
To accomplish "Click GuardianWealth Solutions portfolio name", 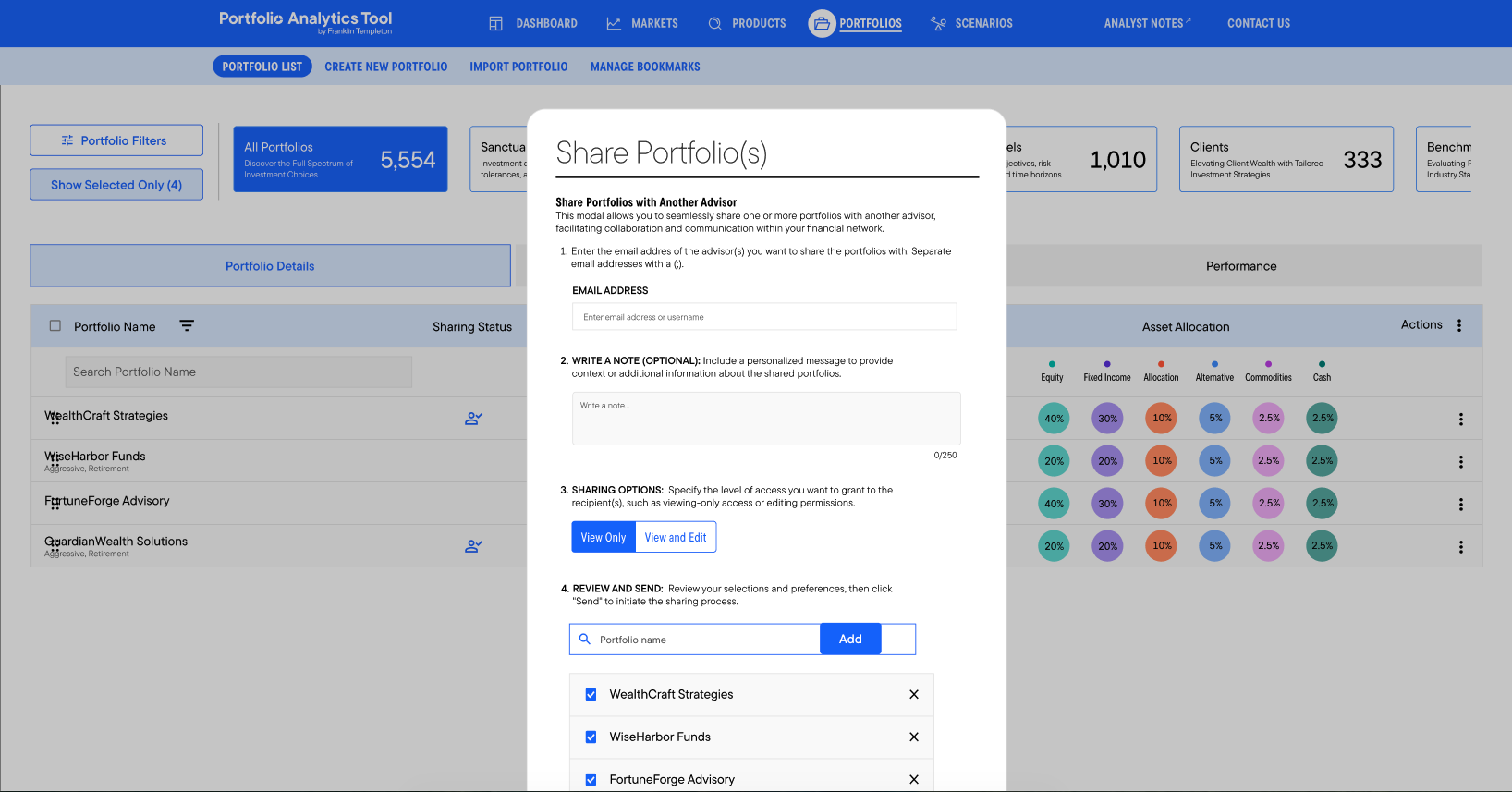I will tap(116, 541).
